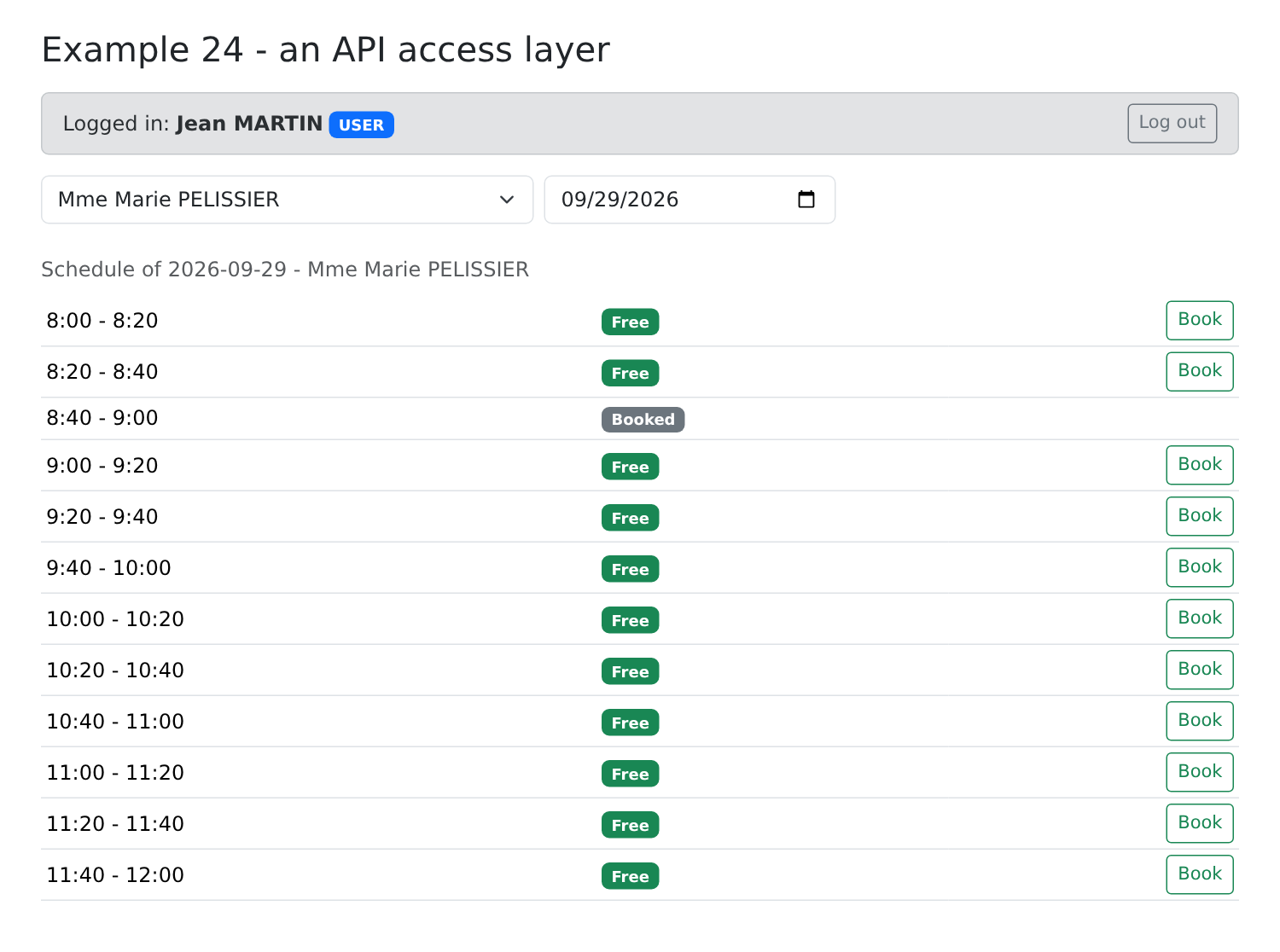
Task: Click the time text 11:00 - 11:20
Action: pyautogui.click(x=115, y=773)
